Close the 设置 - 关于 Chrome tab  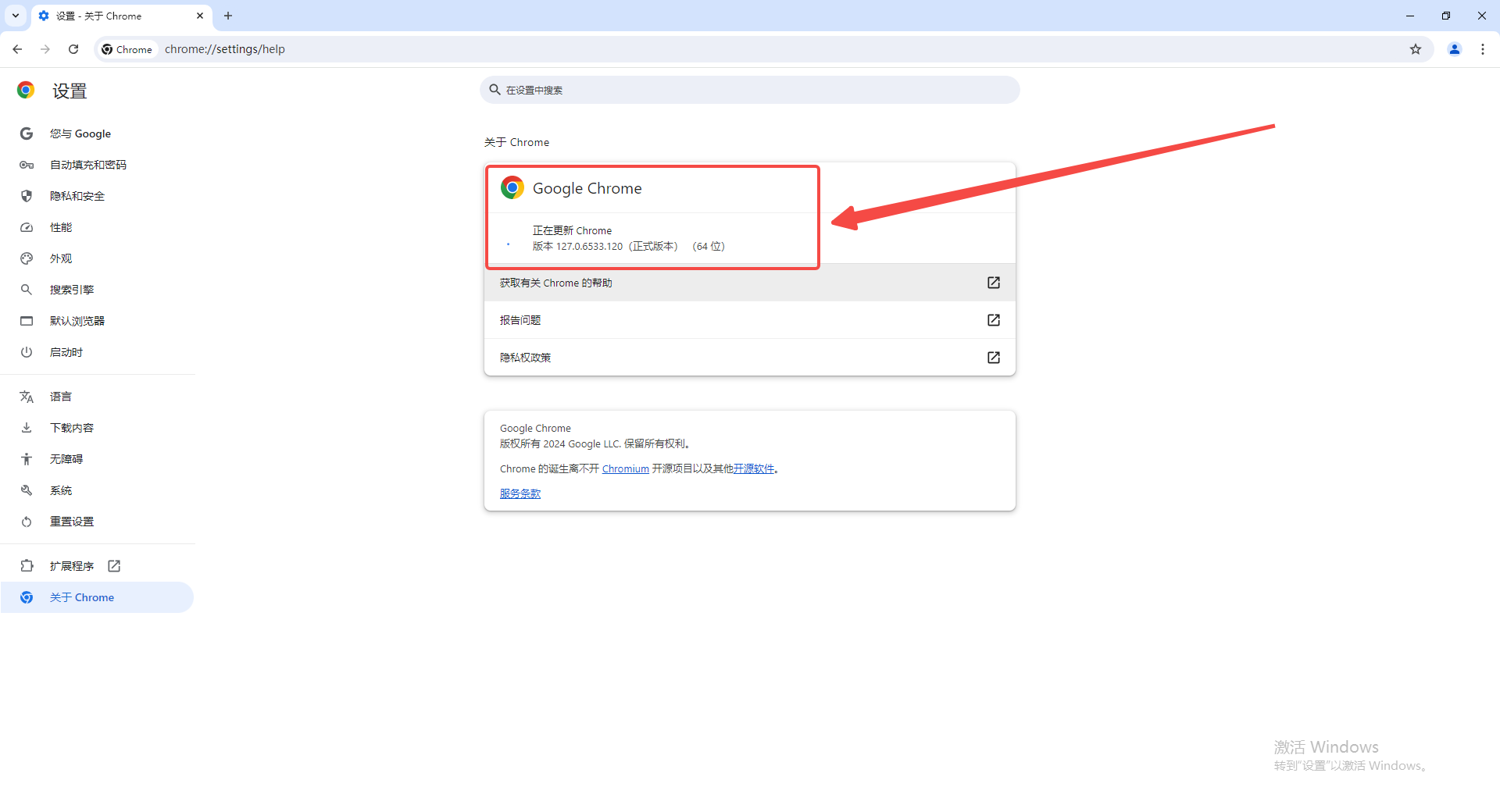[x=200, y=16]
